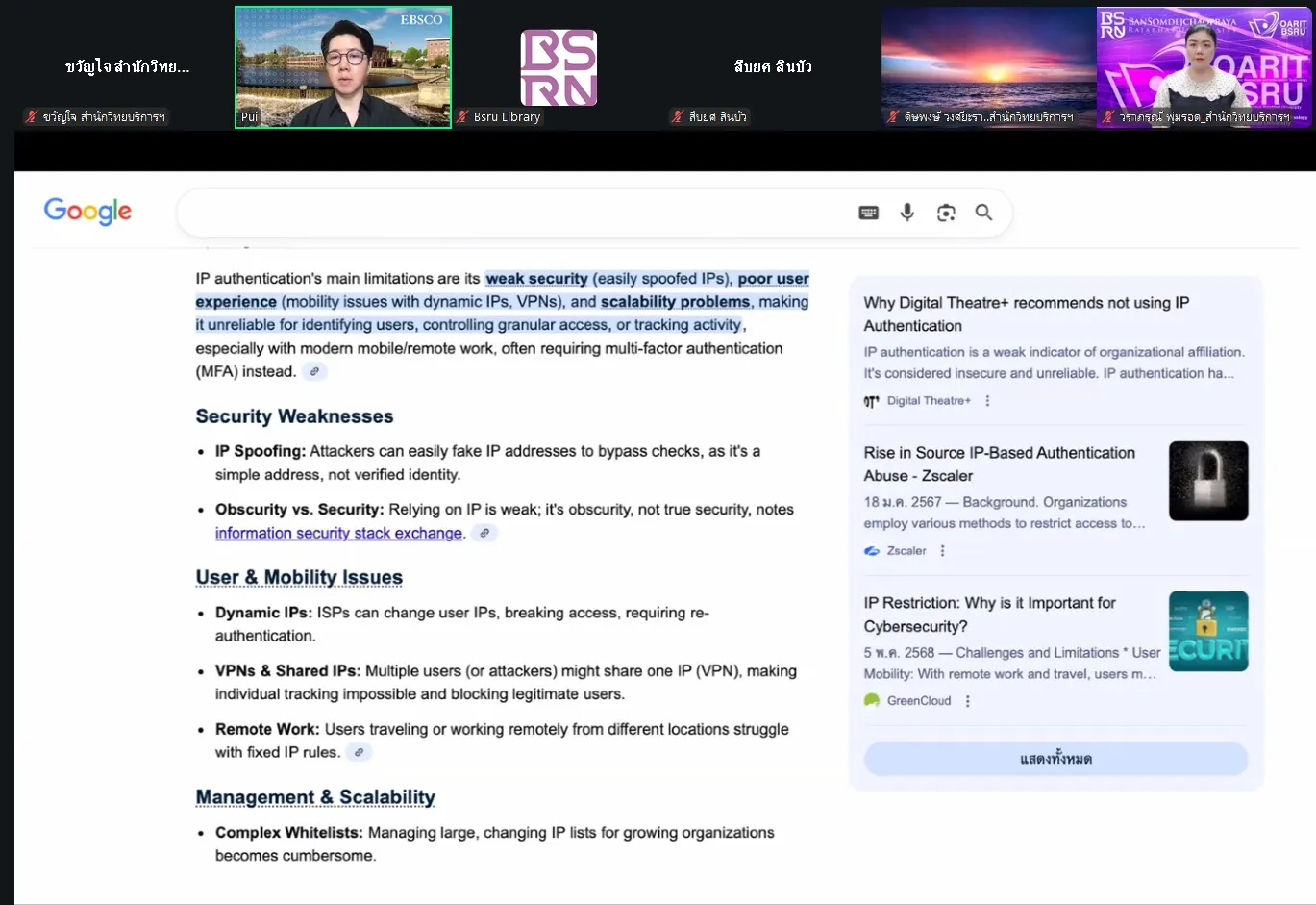
Task: Click the padlock thumbnail of Zscaler result
Action: pyautogui.click(x=1208, y=481)
